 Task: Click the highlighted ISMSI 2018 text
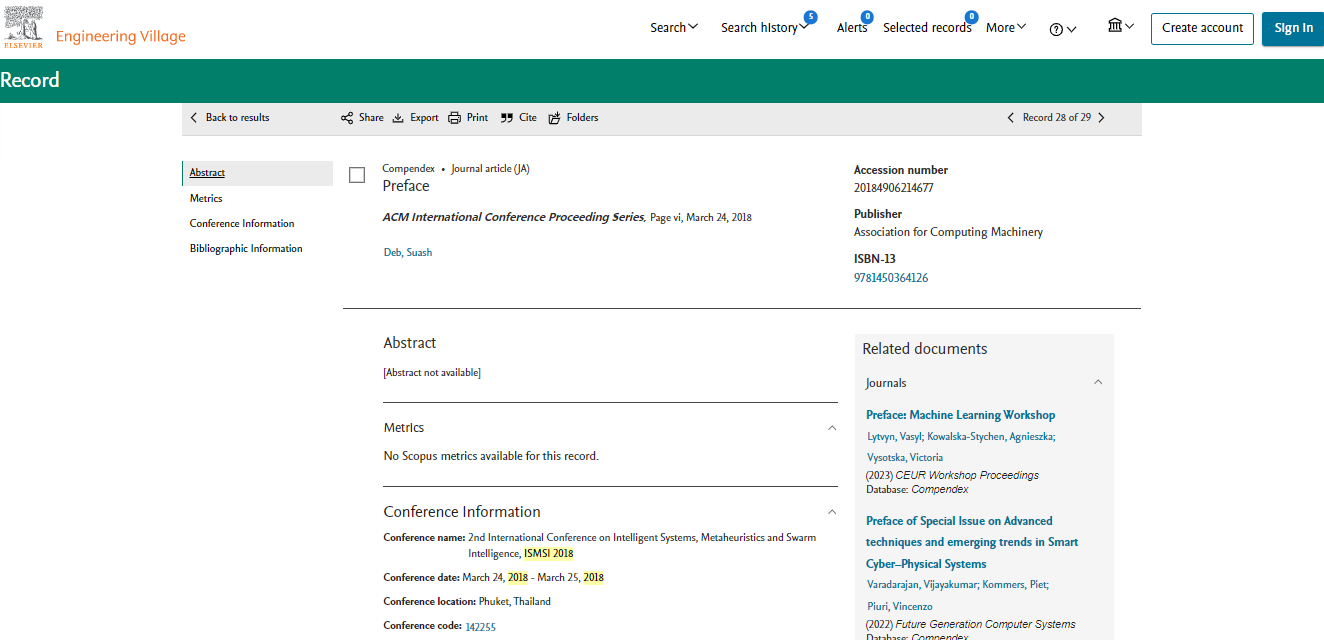tap(549, 553)
